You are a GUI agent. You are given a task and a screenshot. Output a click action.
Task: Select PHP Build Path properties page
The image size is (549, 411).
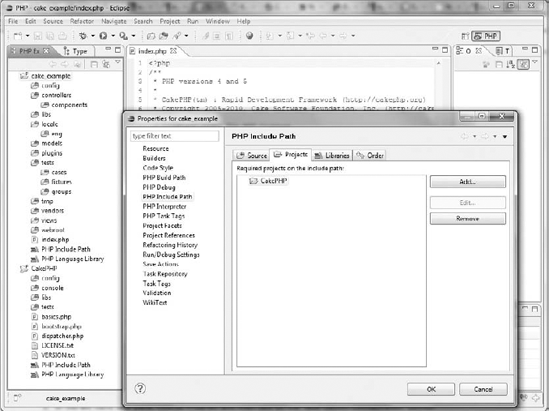click(x=164, y=177)
